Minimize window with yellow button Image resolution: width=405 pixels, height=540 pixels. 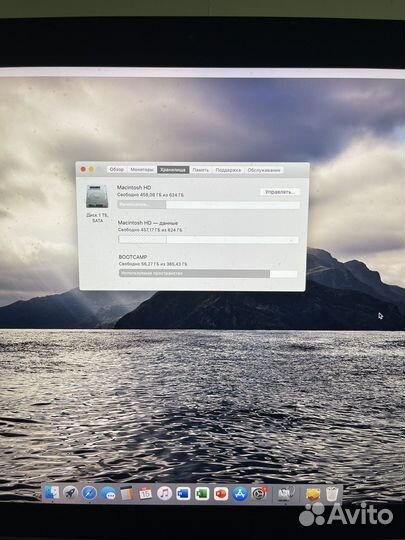pyautogui.click(x=92, y=169)
